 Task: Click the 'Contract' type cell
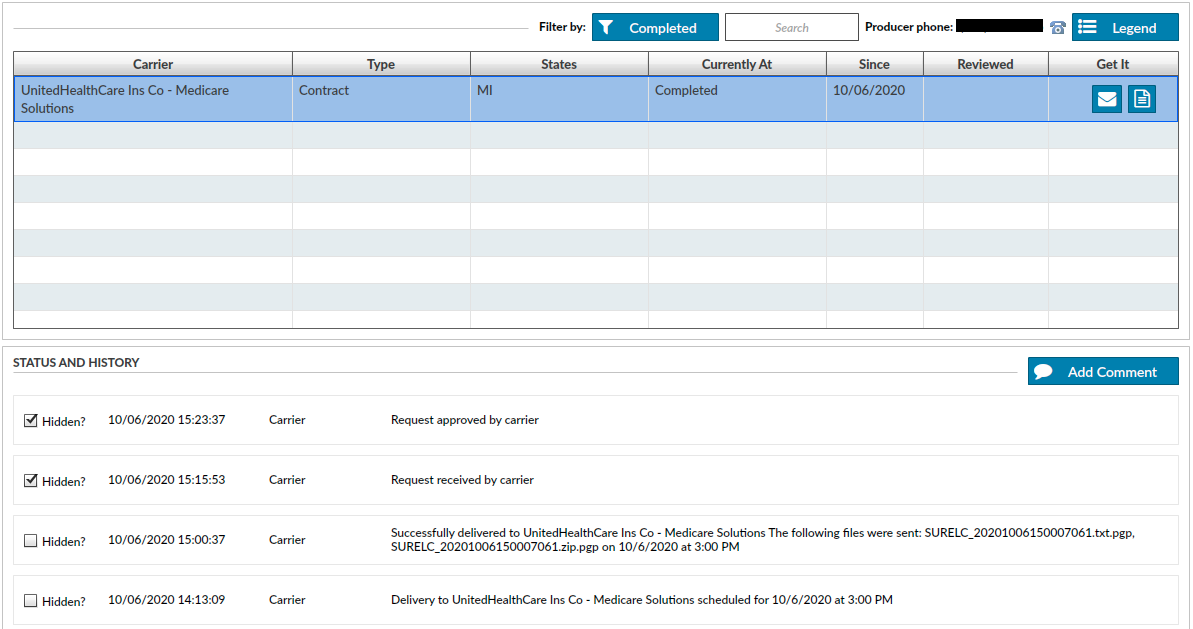(381, 99)
